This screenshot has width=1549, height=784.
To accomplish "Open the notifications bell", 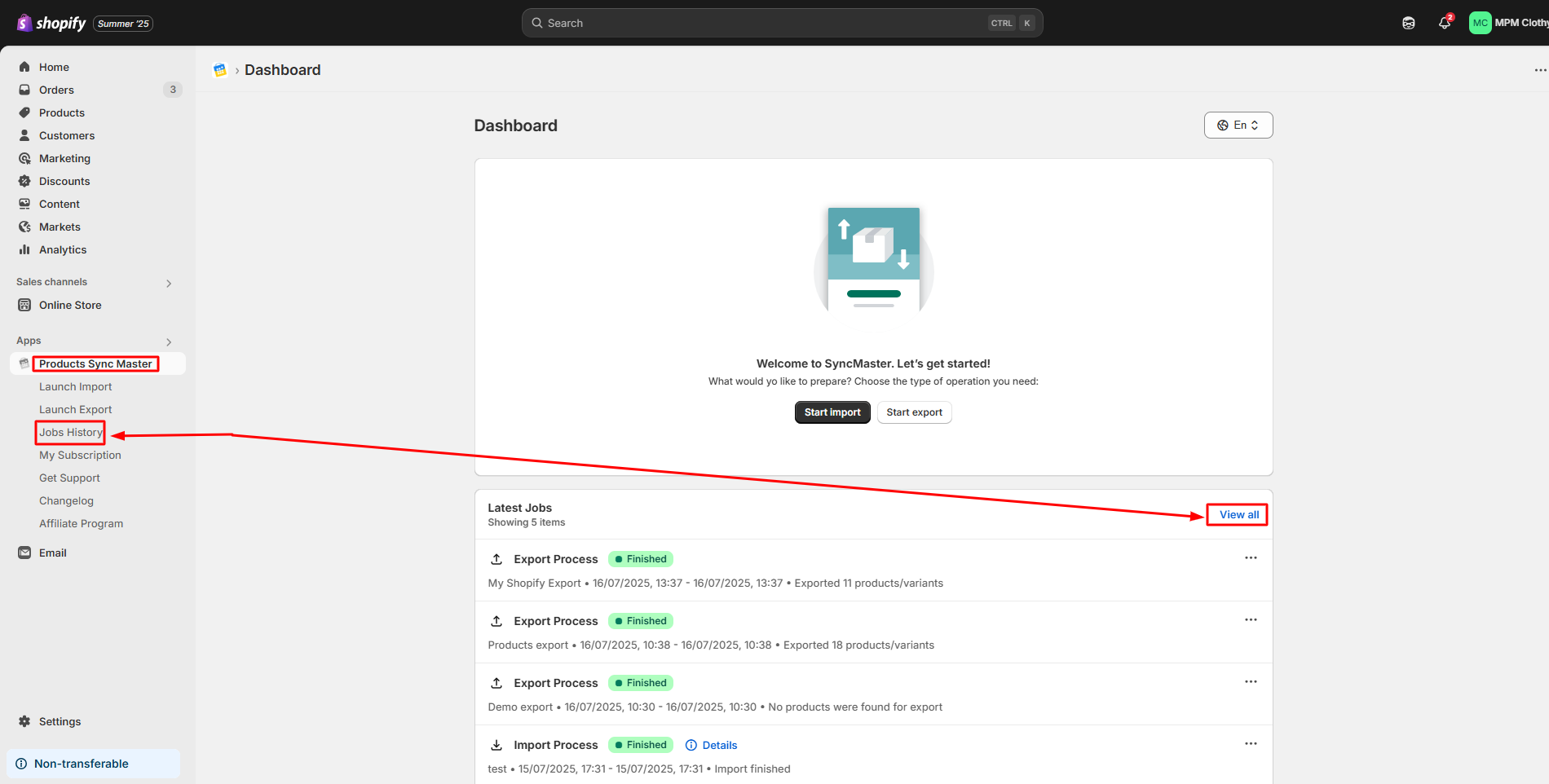I will [x=1445, y=23].
